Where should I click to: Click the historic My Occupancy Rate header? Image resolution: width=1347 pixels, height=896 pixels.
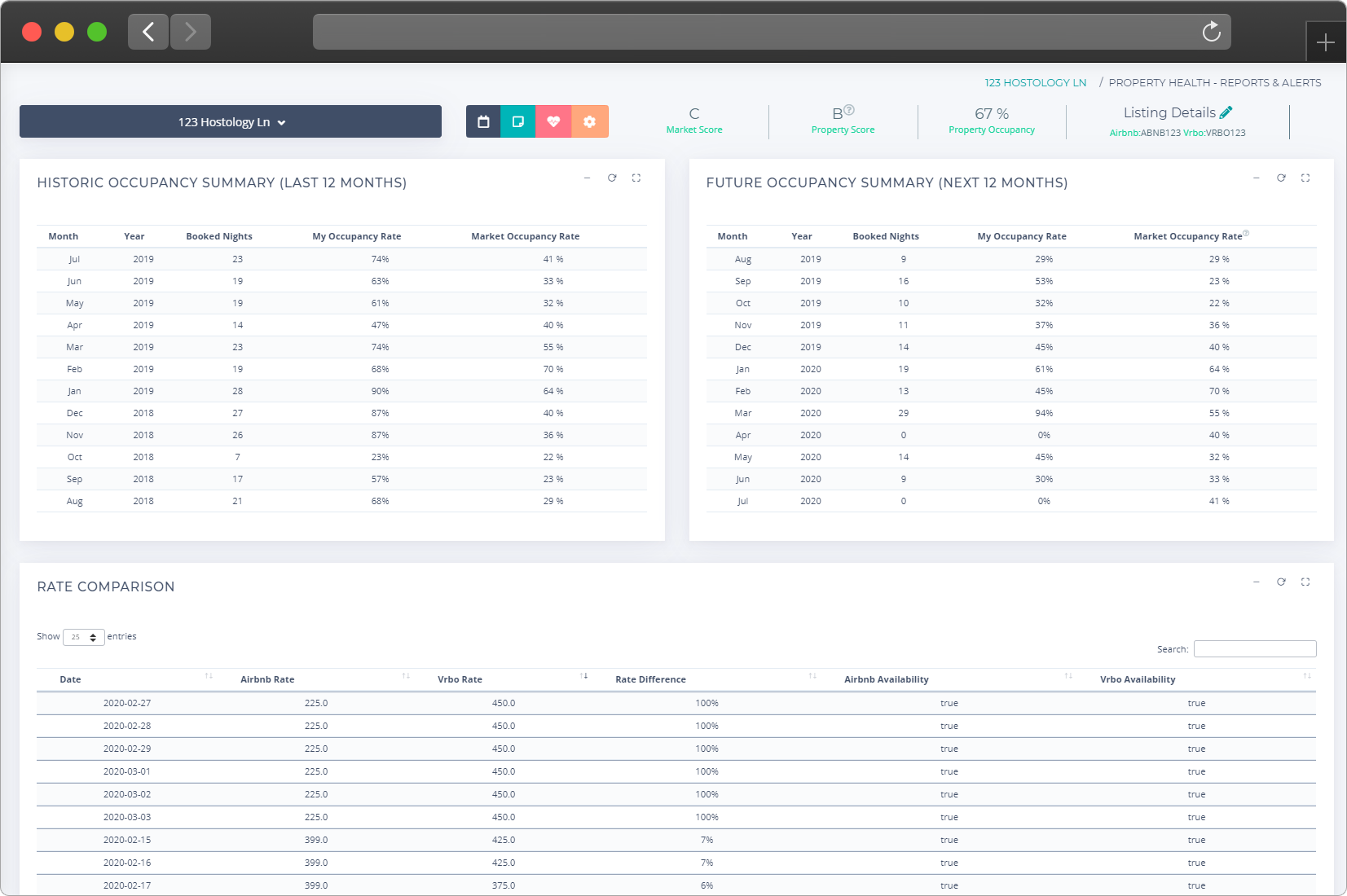coord(357,236)
